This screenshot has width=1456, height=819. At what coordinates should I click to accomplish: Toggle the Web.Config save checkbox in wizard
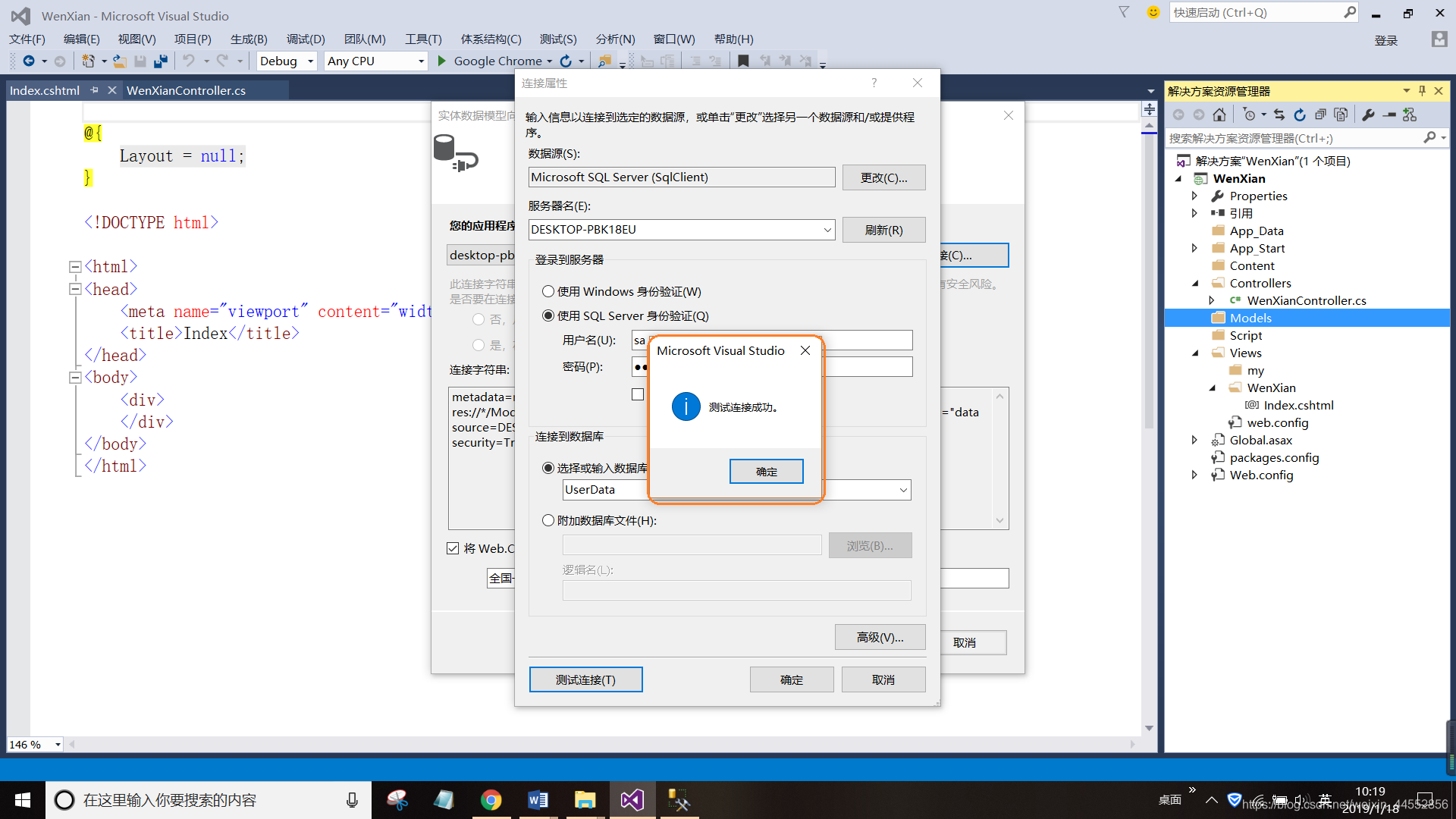(x=453, y=548)
